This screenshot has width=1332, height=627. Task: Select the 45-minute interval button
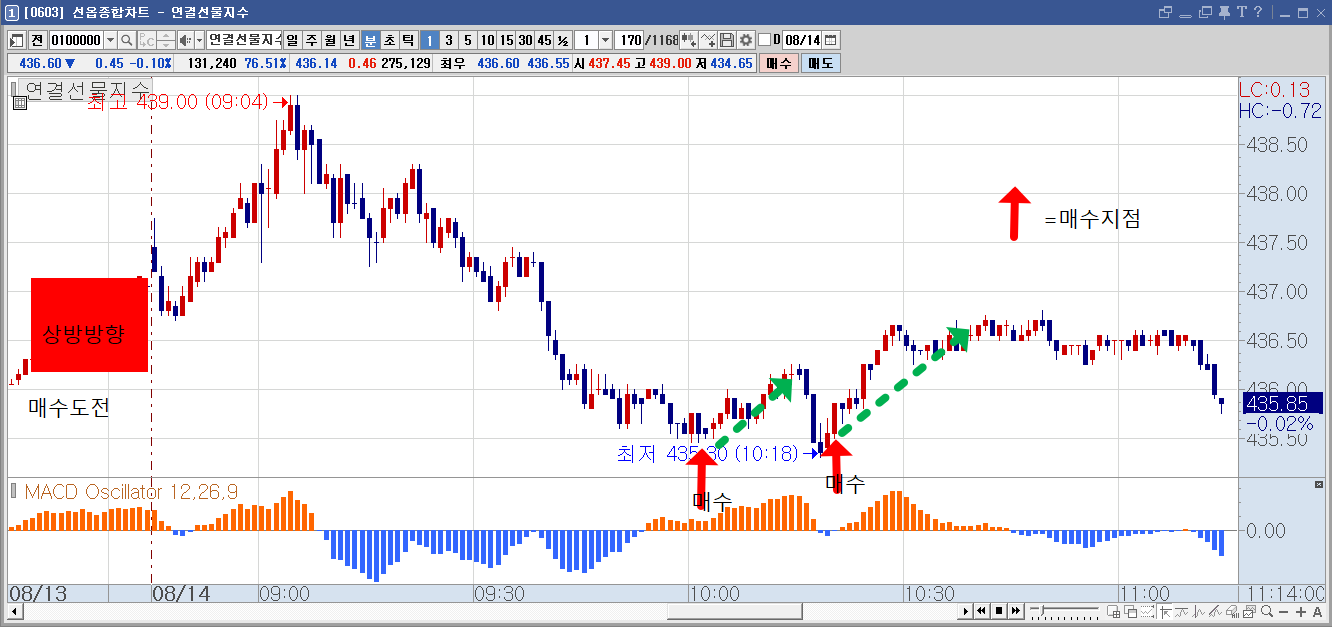point(544,40)
